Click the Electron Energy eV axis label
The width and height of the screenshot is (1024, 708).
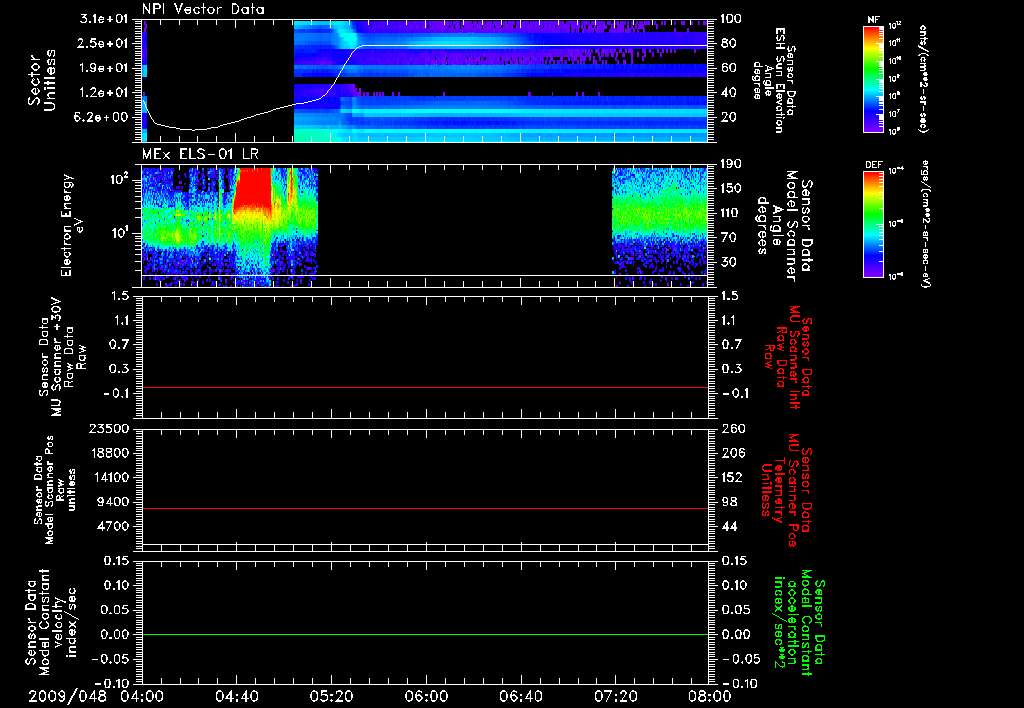72,225
